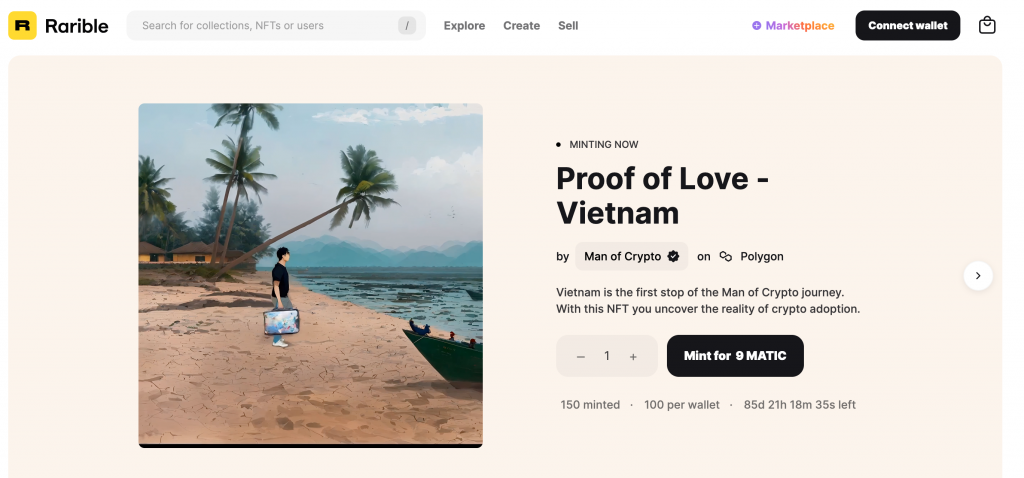
Task: Click the Rarible logo icon
Action: pos(22,26)
